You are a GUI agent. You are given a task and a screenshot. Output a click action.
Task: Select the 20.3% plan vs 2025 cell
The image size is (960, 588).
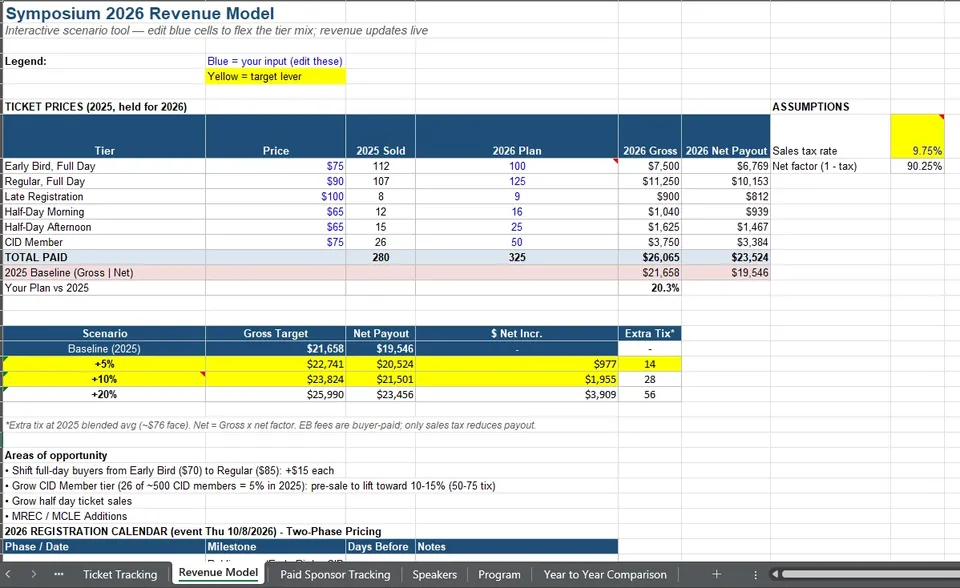pos(650,288)
